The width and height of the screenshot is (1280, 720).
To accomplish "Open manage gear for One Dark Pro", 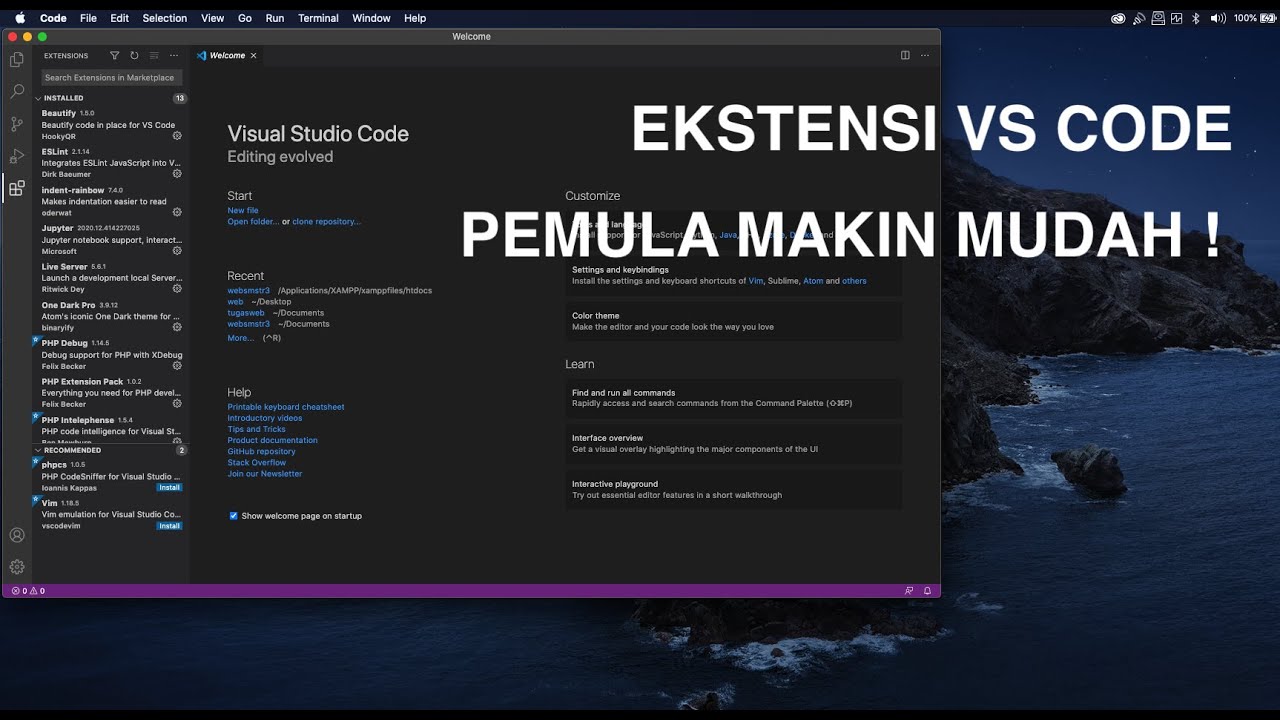I will click(x=177, y=327).
